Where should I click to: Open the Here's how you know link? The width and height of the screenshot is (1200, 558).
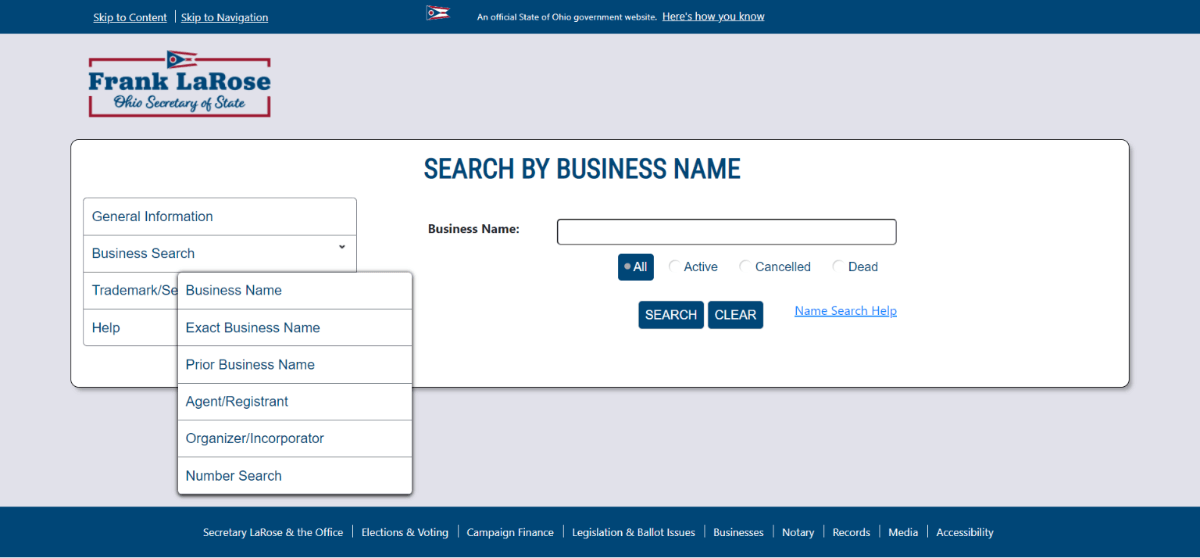click(x=713, y=17)
